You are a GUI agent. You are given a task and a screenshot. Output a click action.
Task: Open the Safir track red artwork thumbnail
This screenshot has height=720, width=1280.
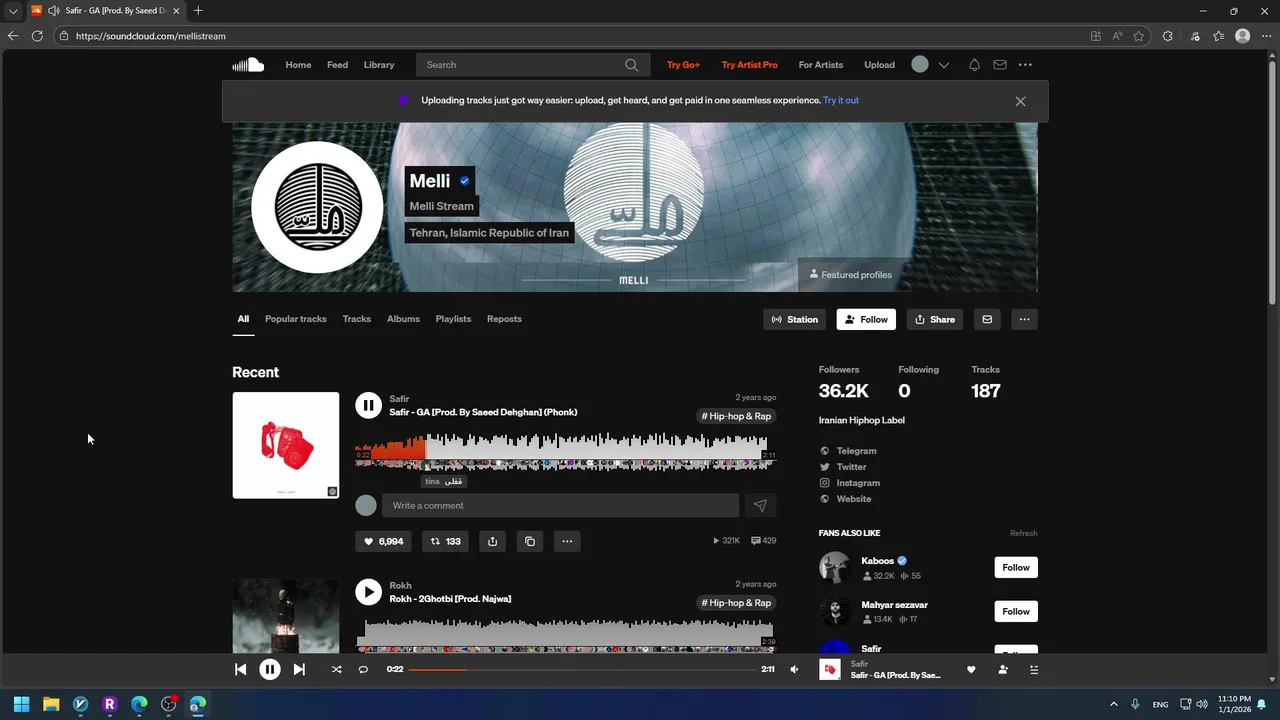click(x=286, y=445)
